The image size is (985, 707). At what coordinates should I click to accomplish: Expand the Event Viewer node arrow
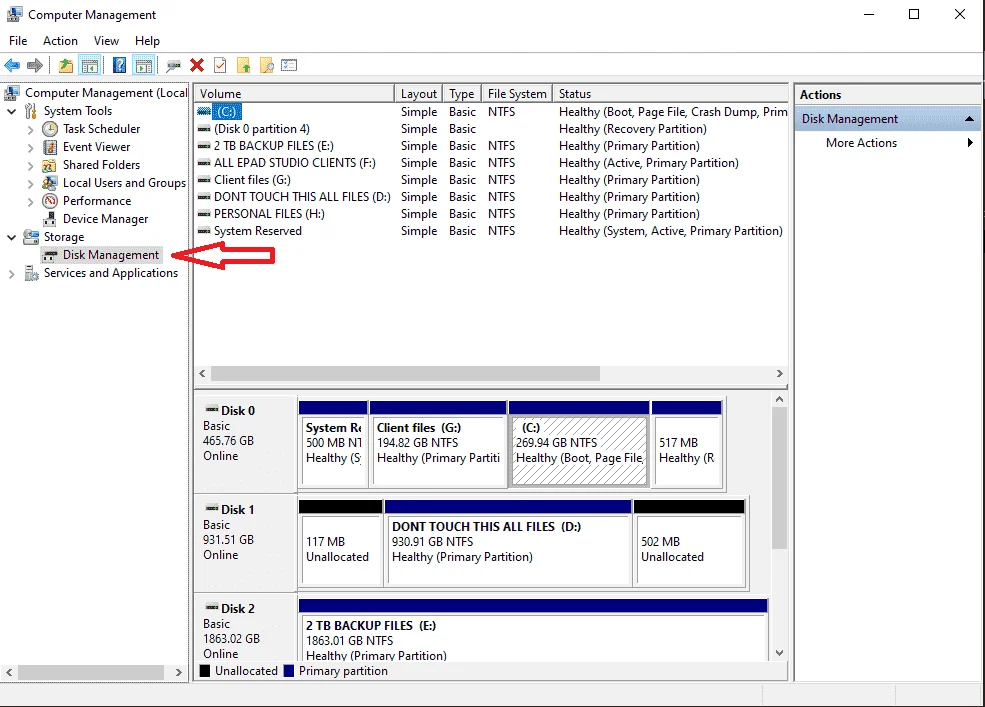30,148
